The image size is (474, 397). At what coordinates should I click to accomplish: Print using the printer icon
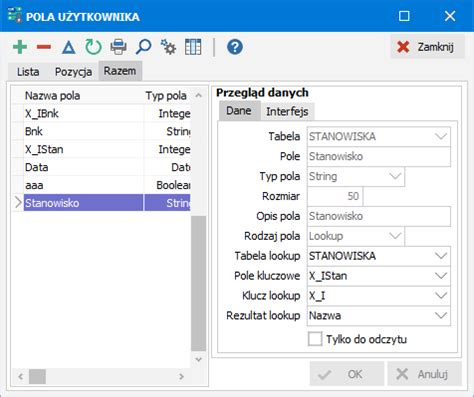(x=118, y=47)
